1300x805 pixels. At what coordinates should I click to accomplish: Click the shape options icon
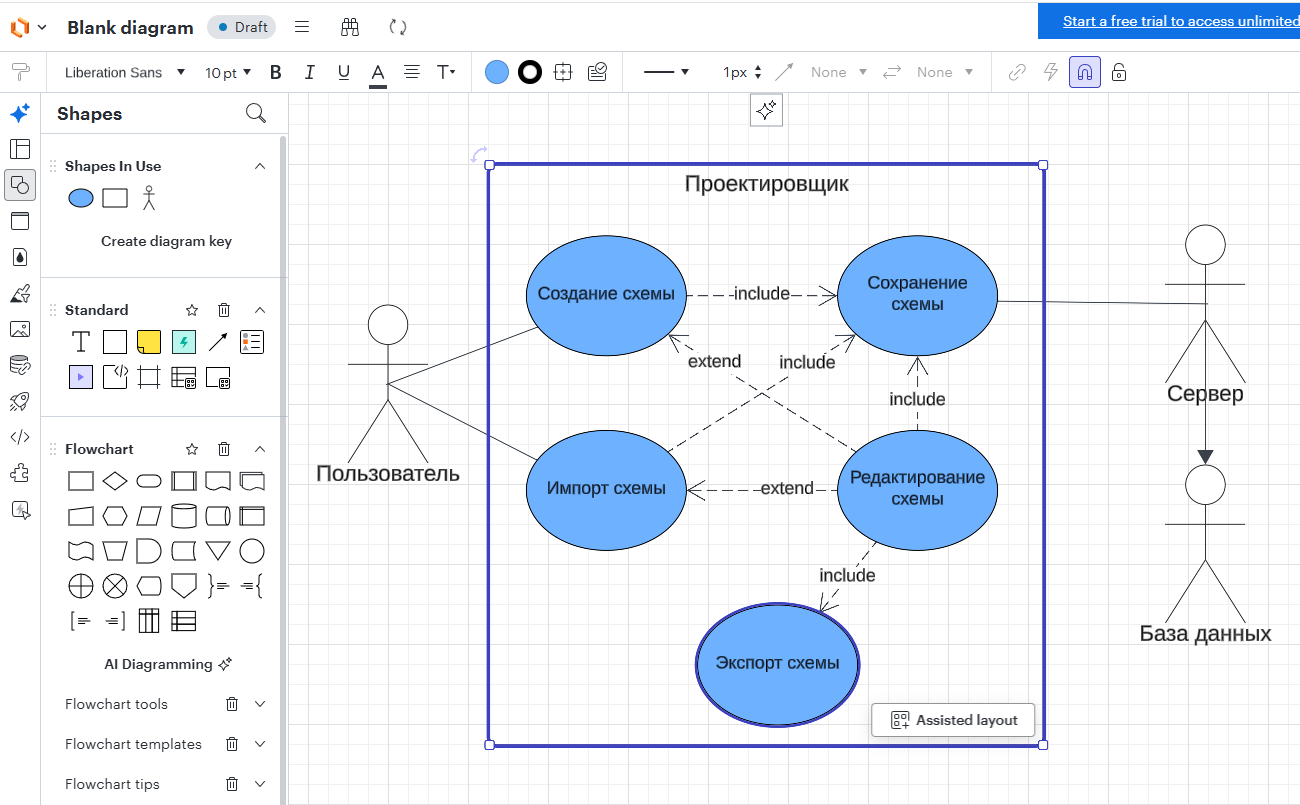[563, 72]
